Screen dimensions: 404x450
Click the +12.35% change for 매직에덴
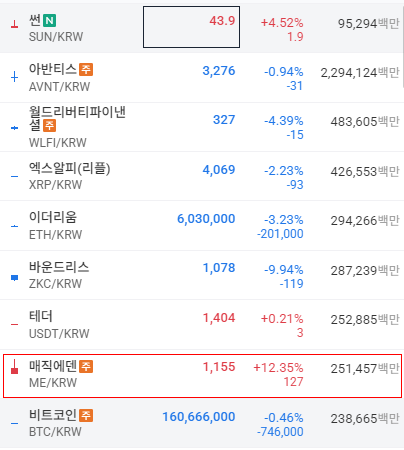coord(278,368)
